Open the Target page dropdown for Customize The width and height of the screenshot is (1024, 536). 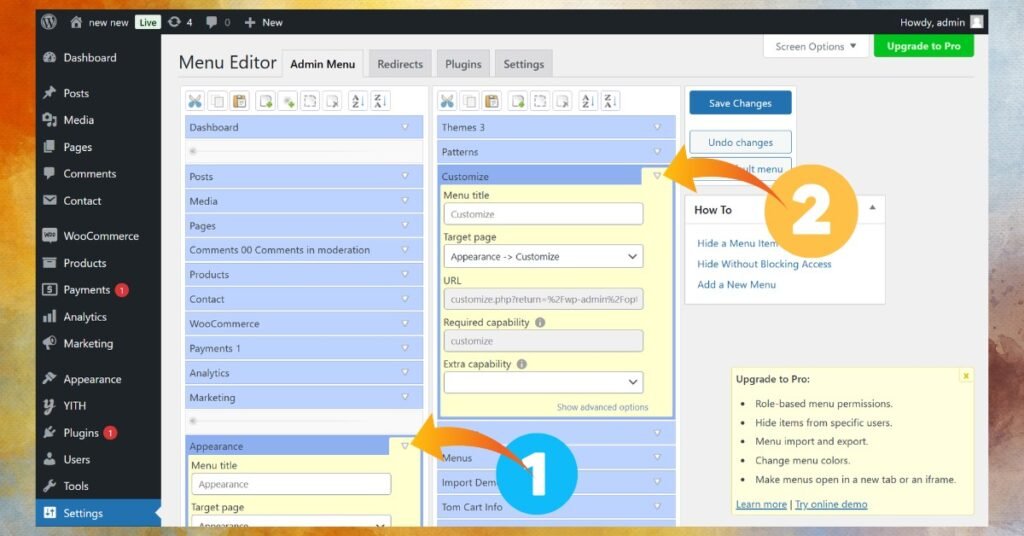[543, 257]
